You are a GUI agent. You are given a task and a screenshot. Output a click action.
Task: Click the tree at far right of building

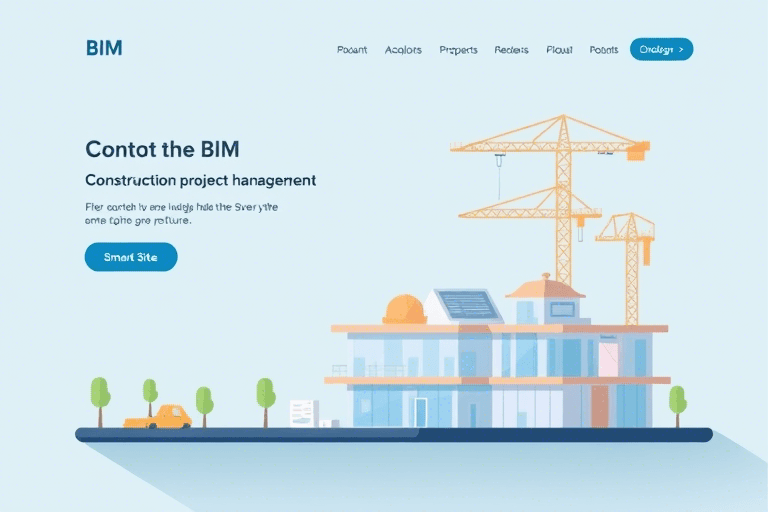[x=677, y=400]
